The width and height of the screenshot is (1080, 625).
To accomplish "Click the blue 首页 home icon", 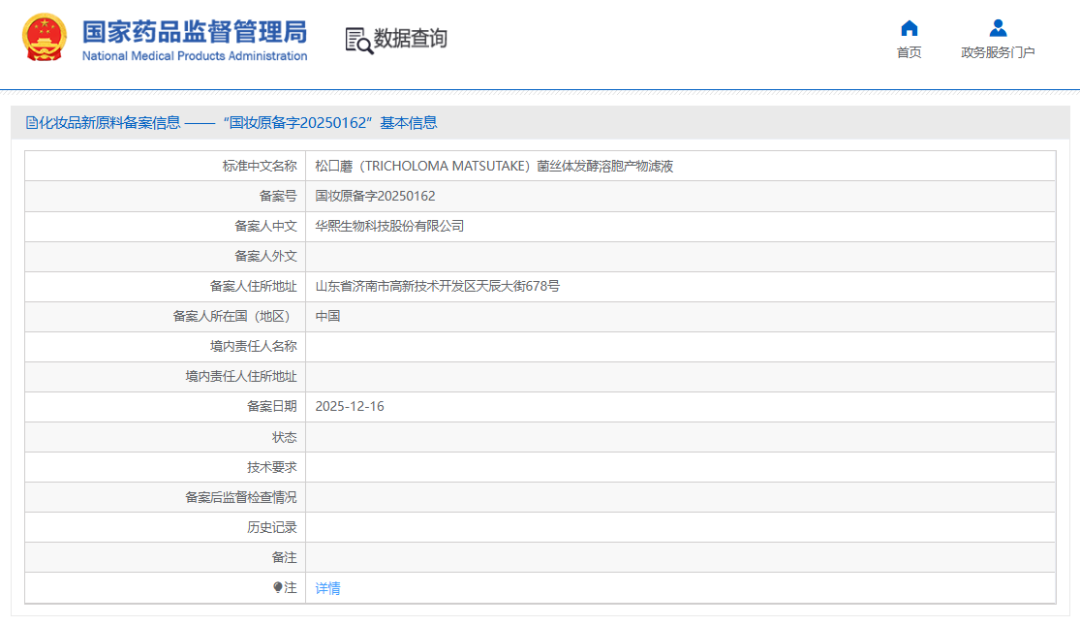I will pyautogui.click(x=908, y=28).
